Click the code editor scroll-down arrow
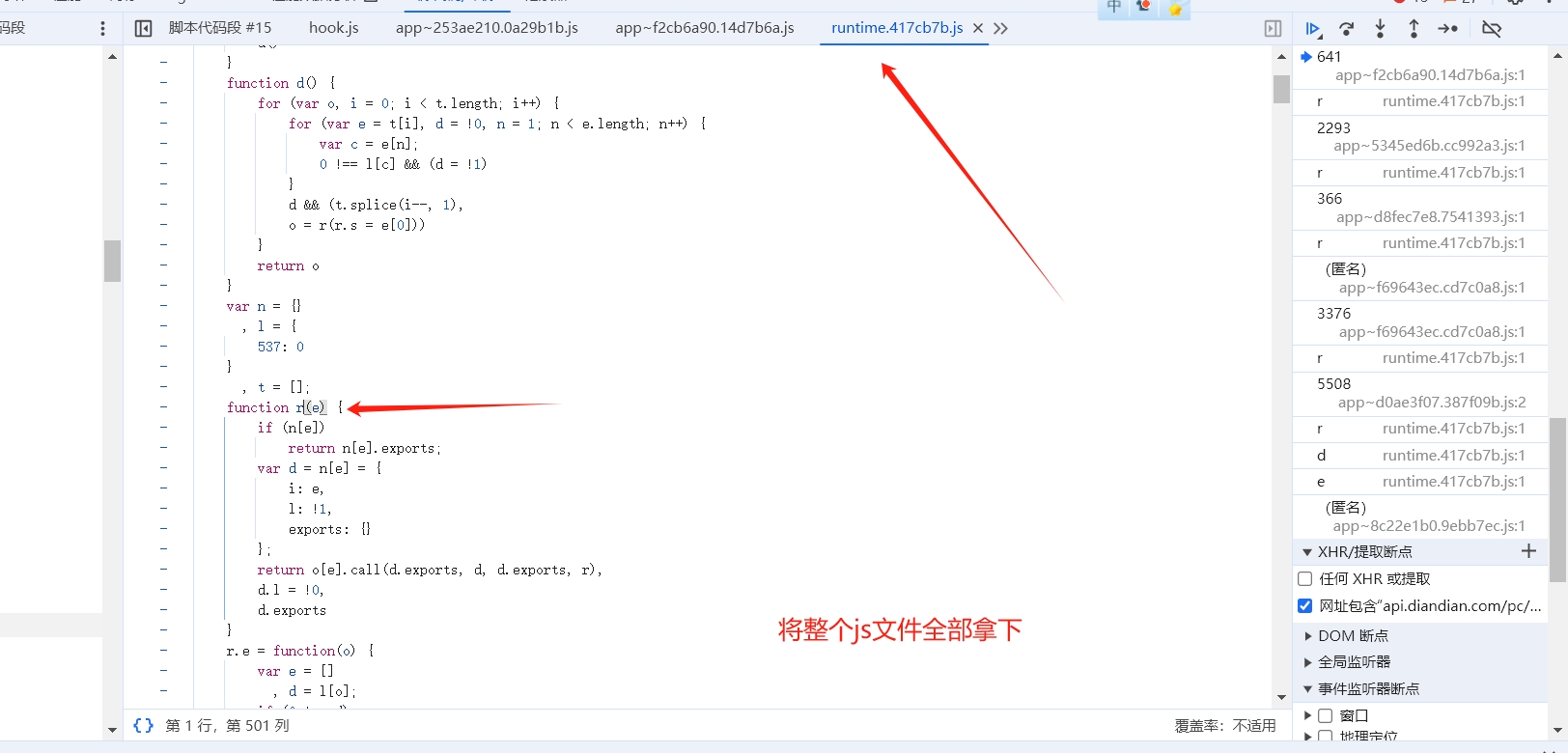This screenshot has height=753, width=1568. click(1281, 697)
